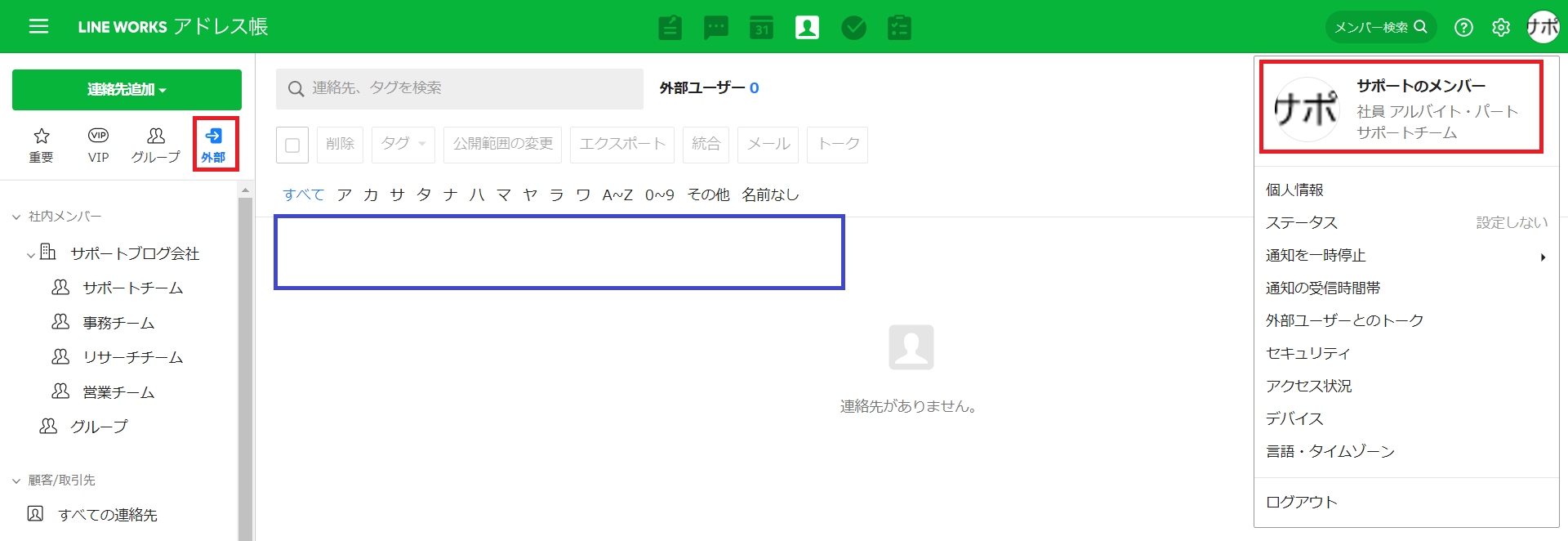Open the hamburger main menu
This screenshot has height=541, width=1568.
pos(38,27)
